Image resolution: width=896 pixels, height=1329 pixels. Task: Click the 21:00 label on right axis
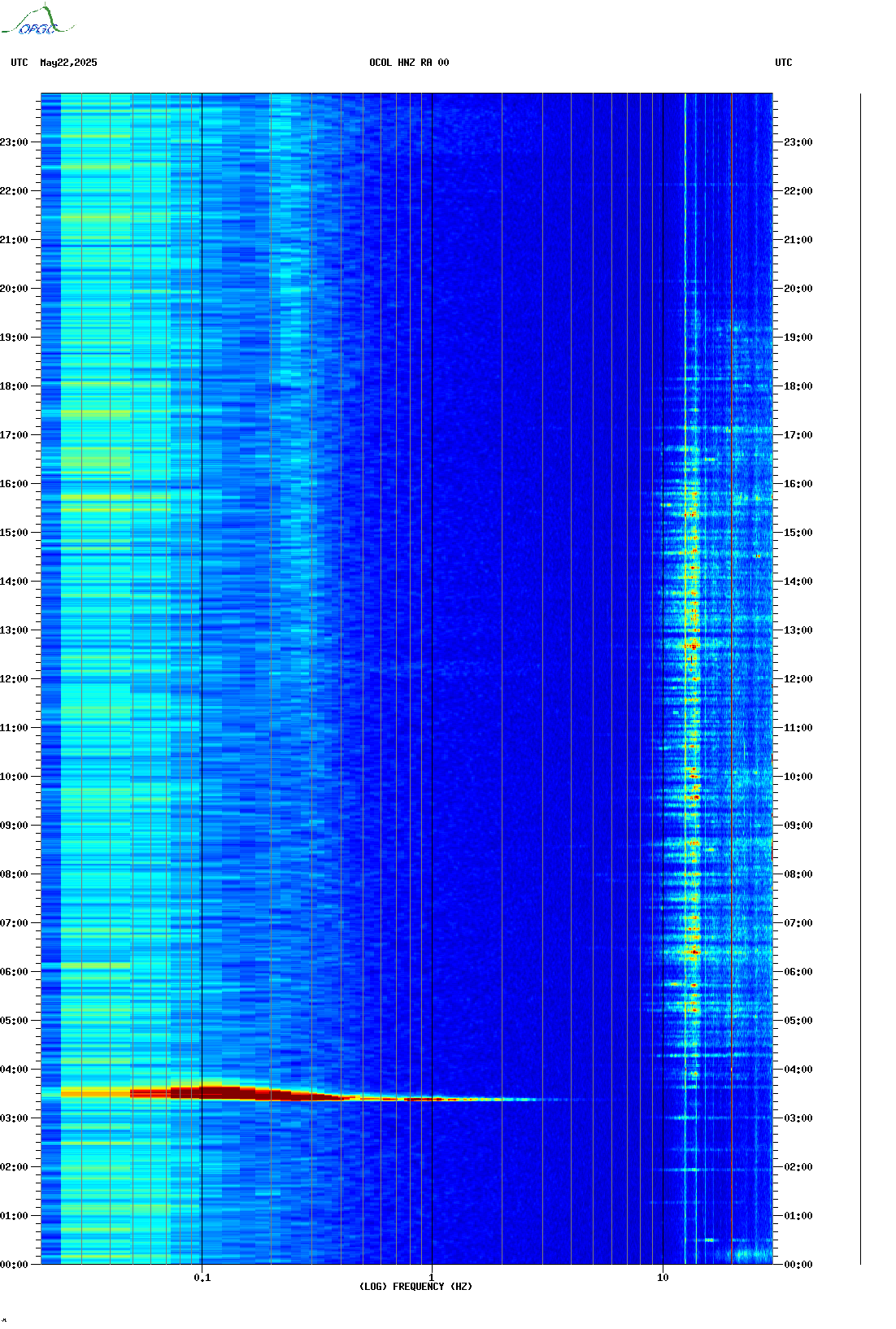point(798,240)
